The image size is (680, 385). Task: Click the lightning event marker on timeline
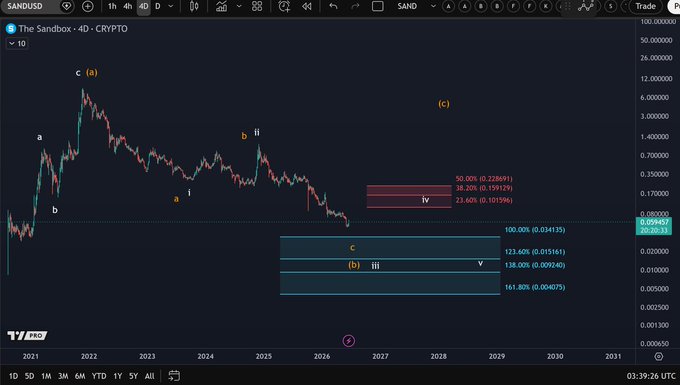pyautogui.click(x=349, y=341)
